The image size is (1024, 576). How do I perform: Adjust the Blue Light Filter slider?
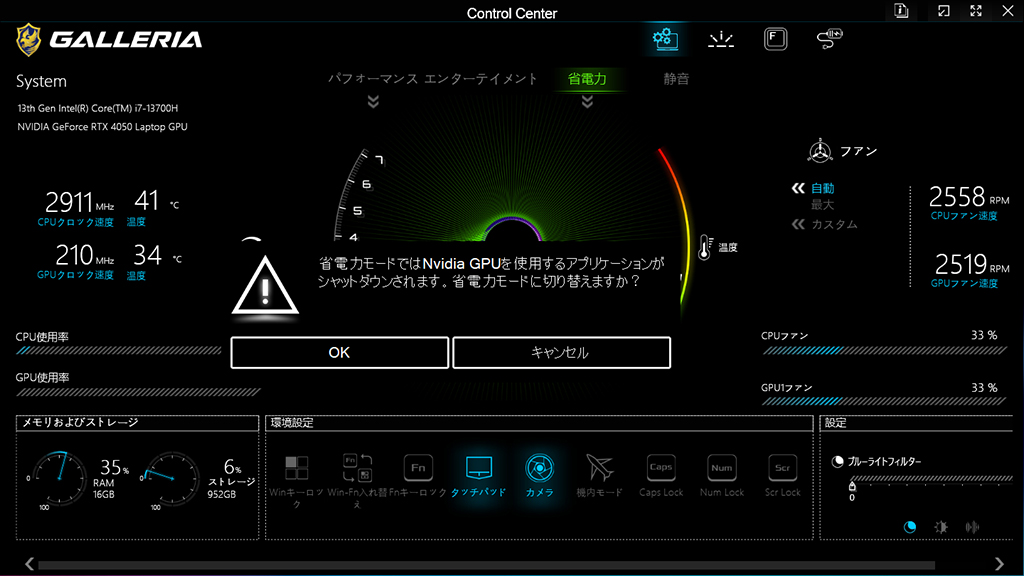click(931, 479)
